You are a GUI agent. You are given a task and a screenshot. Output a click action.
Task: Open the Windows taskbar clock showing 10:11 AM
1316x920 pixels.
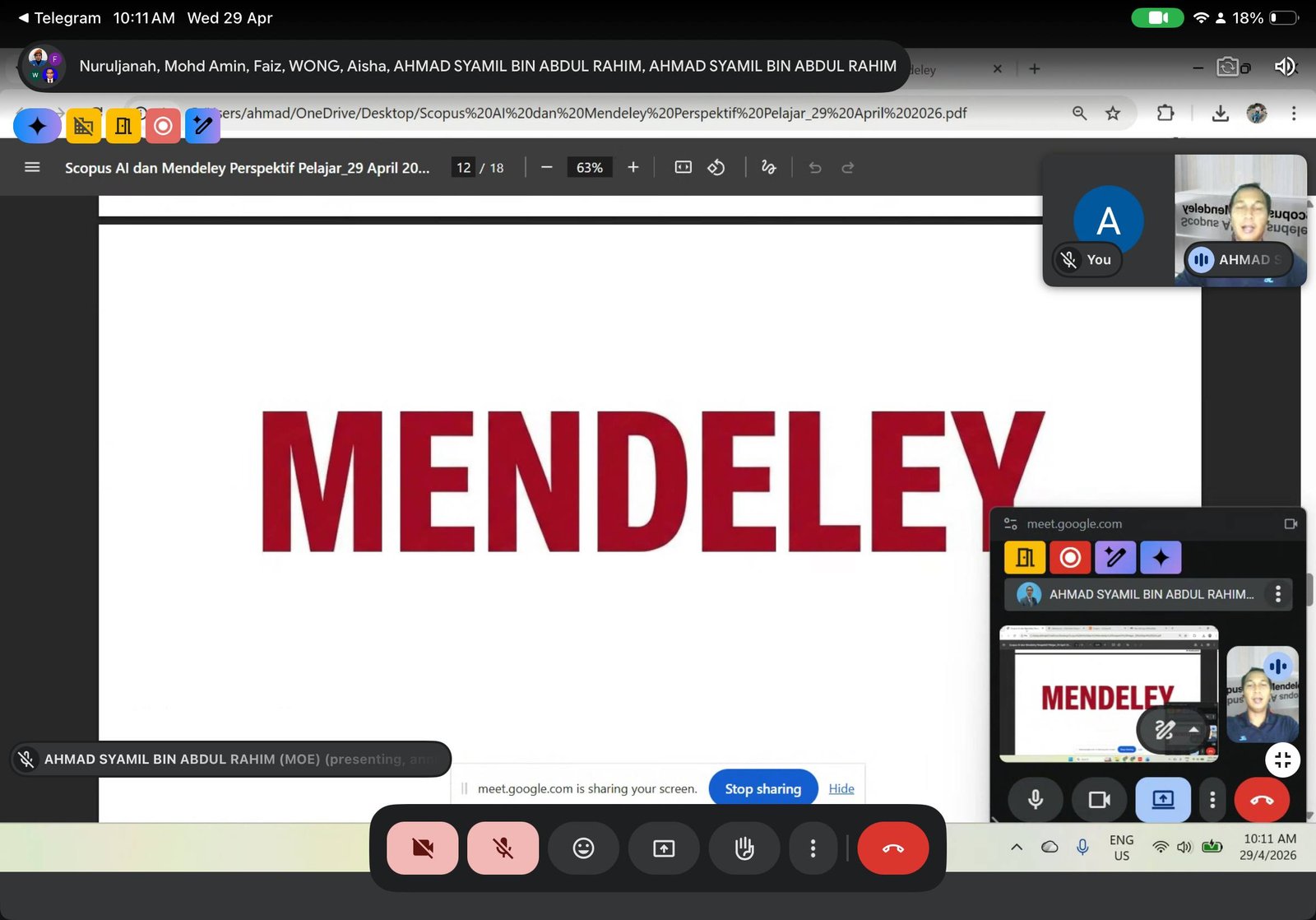pyautogui.click(x=1269, y=848)
